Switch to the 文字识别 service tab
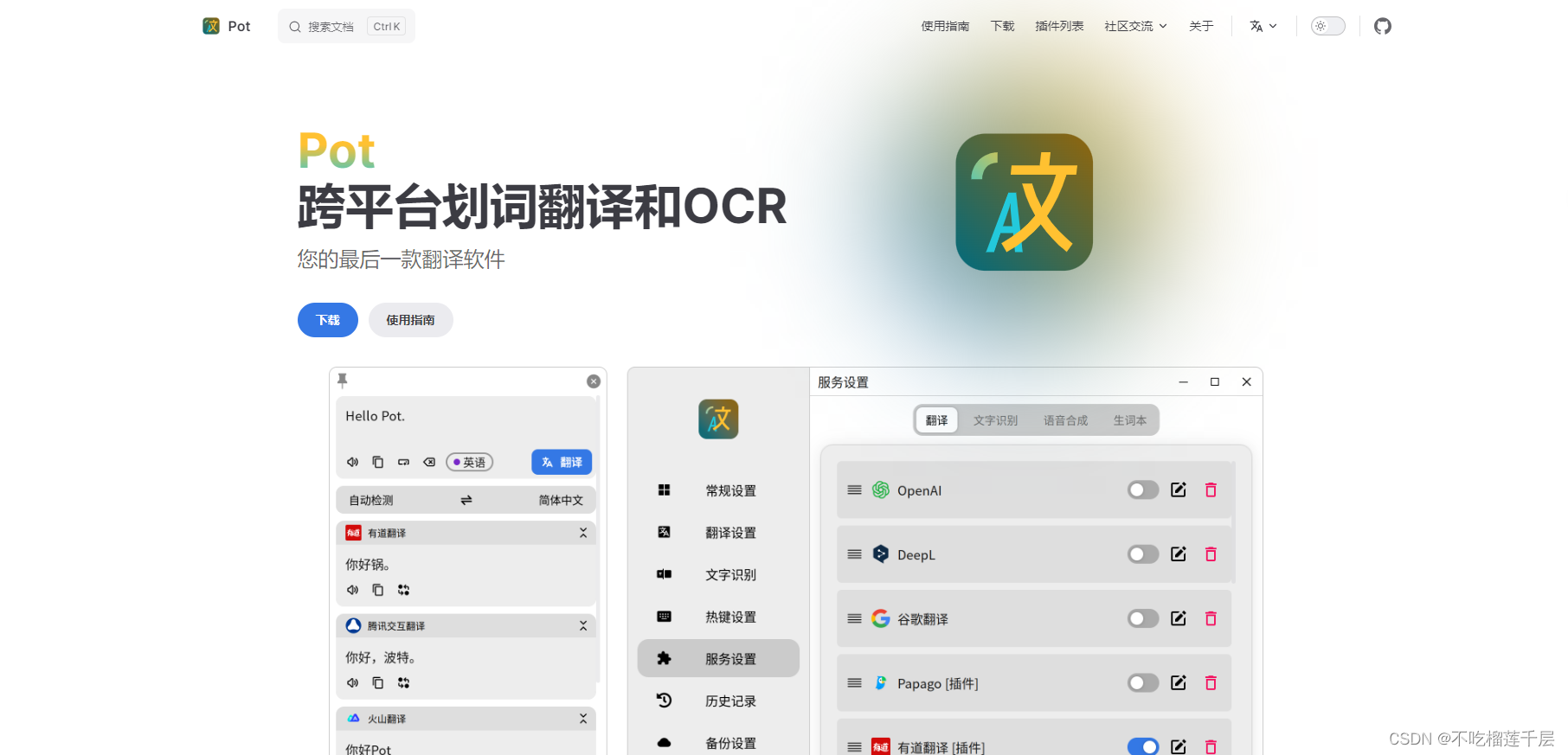This screenshot has width=1568, height=755. point(995,420)
